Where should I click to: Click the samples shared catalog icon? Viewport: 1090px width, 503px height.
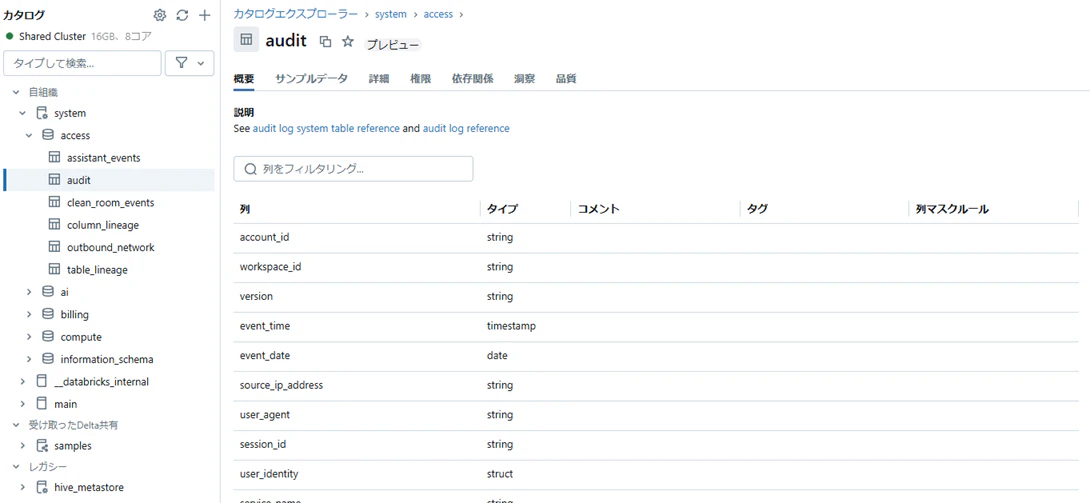click(x=42, y=446)
